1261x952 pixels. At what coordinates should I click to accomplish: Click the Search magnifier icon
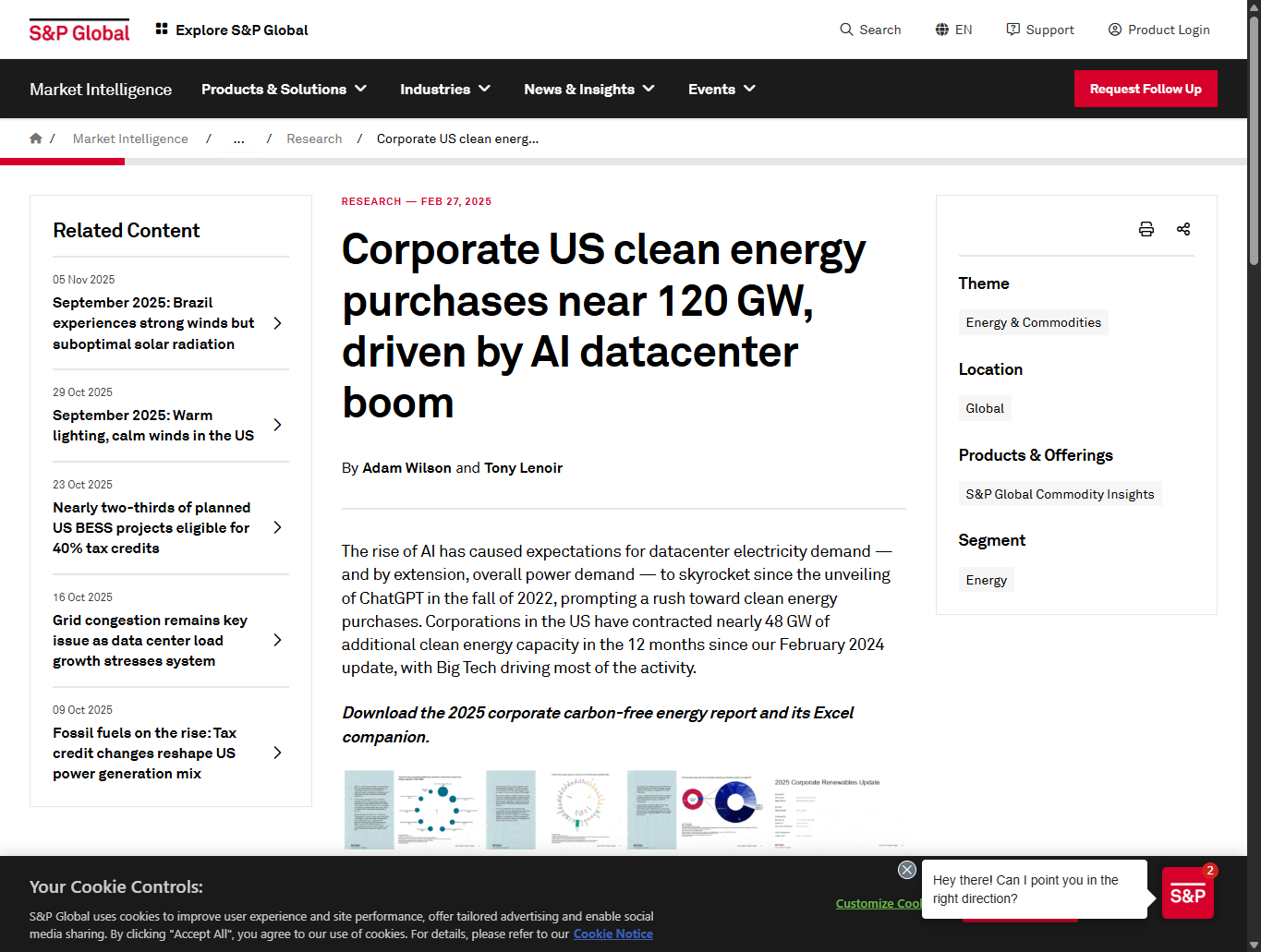tap(846, 30)
